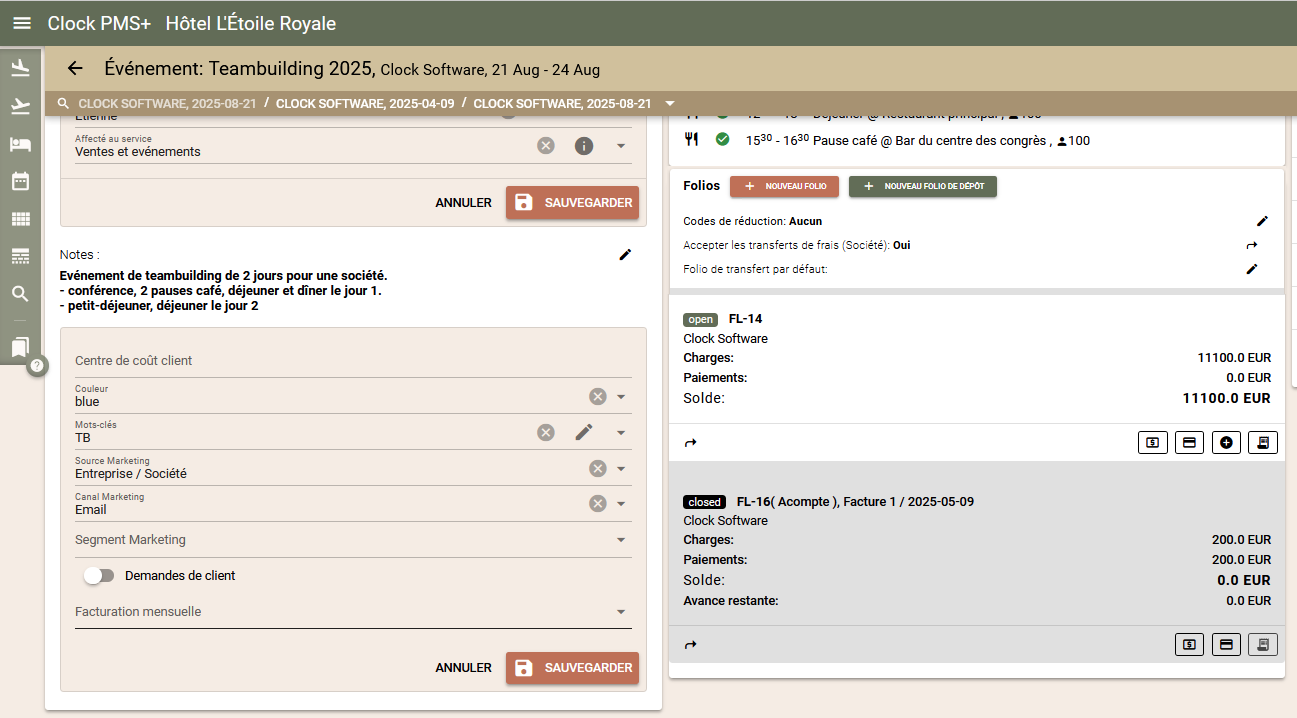Open the Canal Marketing dropdown arrow

(x=621, y=504)
